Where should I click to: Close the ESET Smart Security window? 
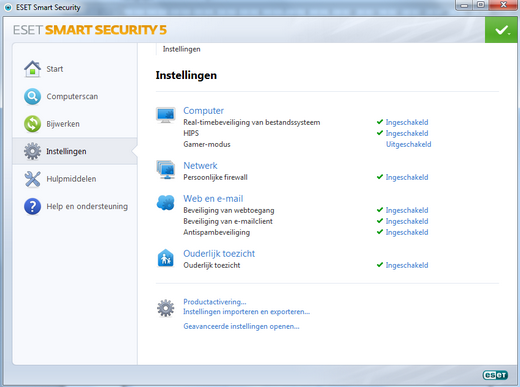point(503,5)
